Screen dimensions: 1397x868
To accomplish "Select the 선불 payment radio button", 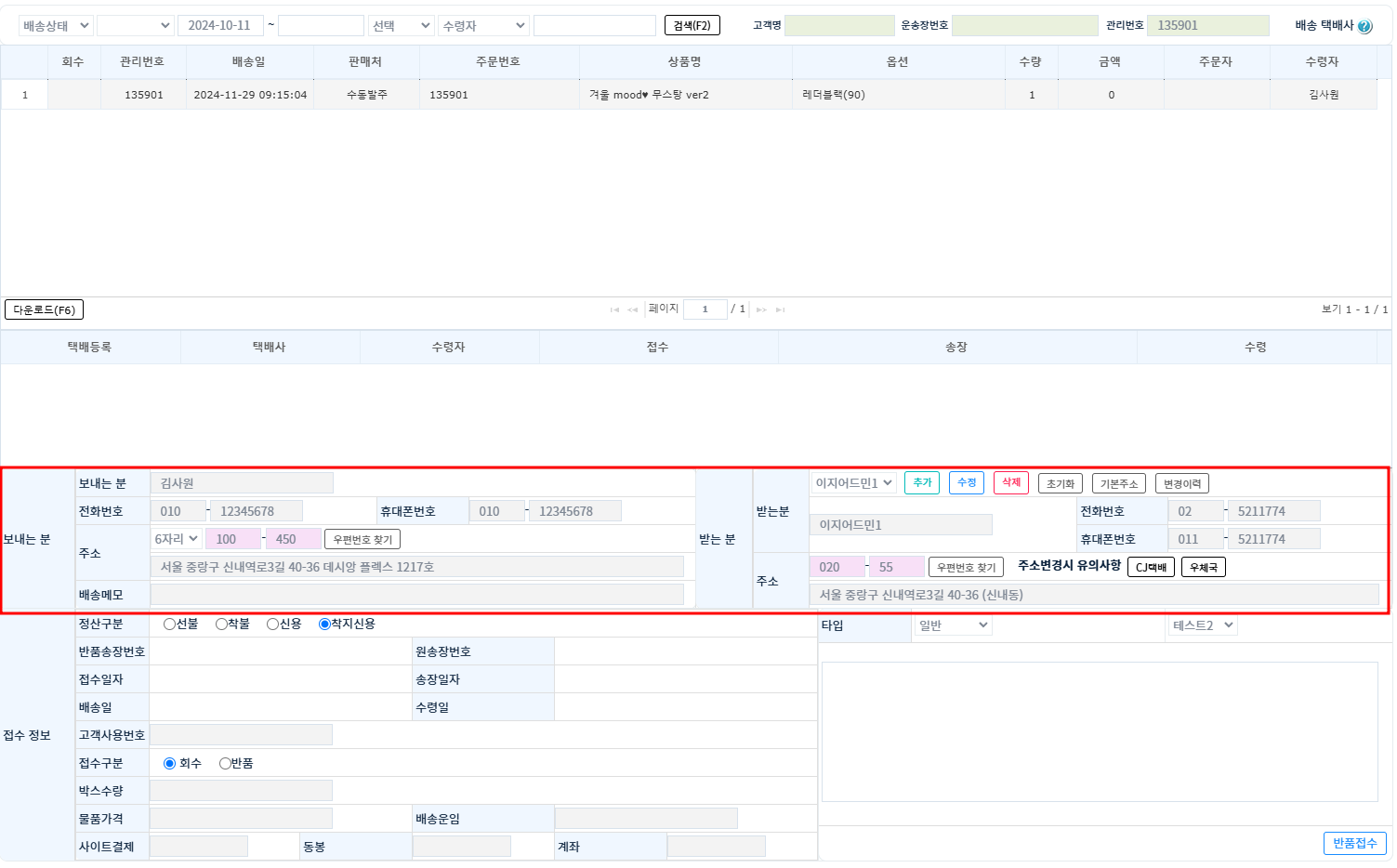I will click(169, 625).
